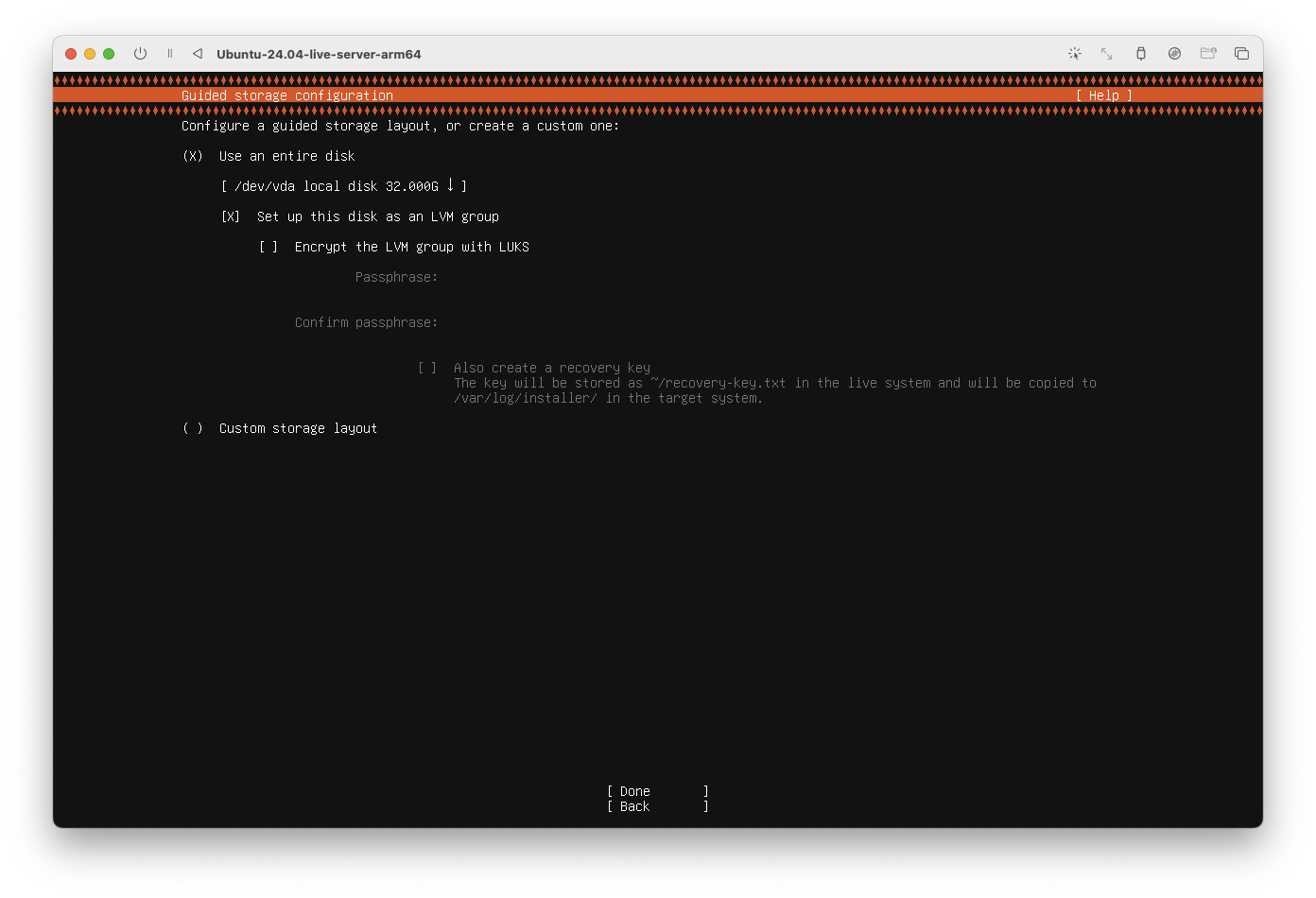The image size is (1316, 898).
Task: Click the recovery-key.txt description text
Action: [775, 390]
